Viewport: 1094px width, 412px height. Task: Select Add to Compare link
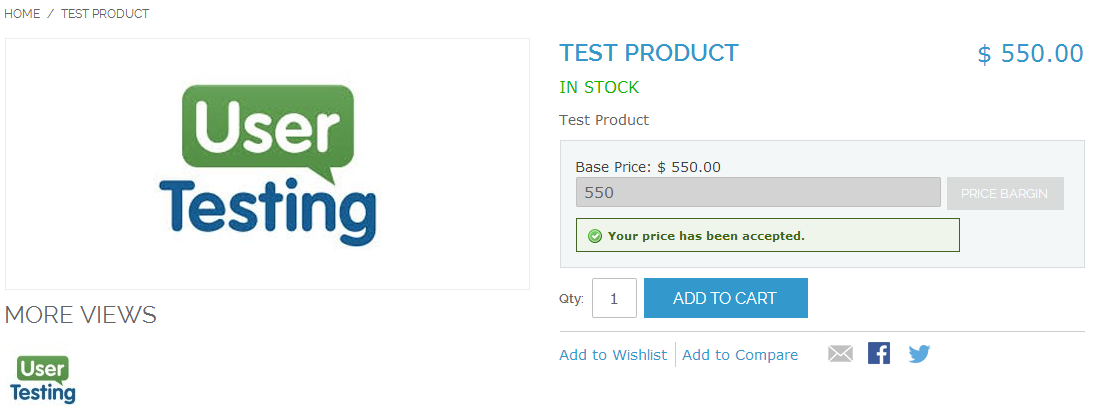pos(740,355)
